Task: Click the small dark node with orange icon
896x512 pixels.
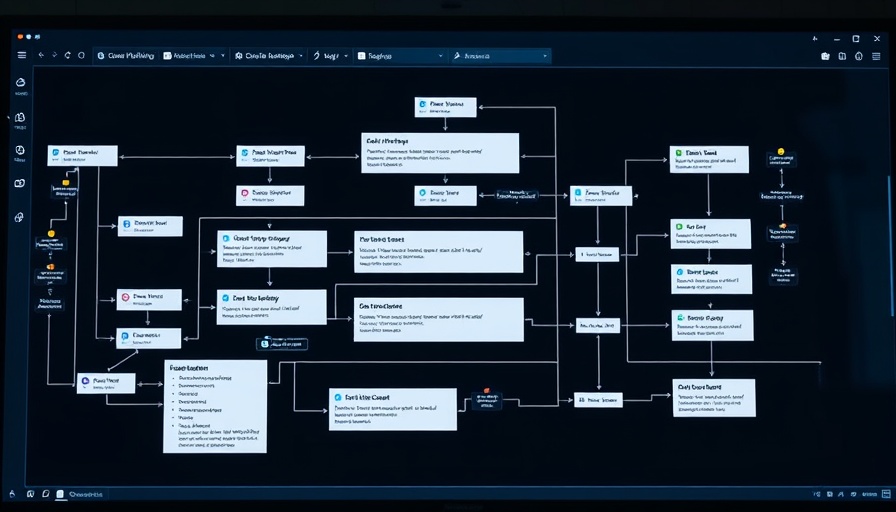Action: tap(488, 399)
